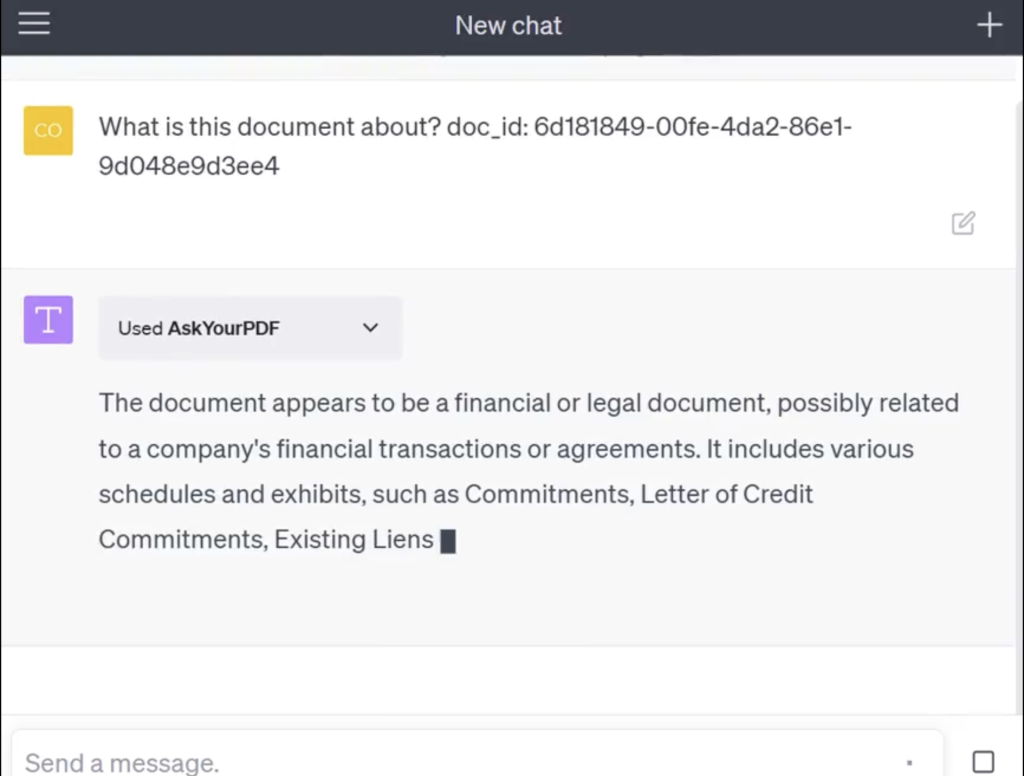The image size is (1024, 776).
Task: Click the Send a message input field
Action: [x=400, y=761]
